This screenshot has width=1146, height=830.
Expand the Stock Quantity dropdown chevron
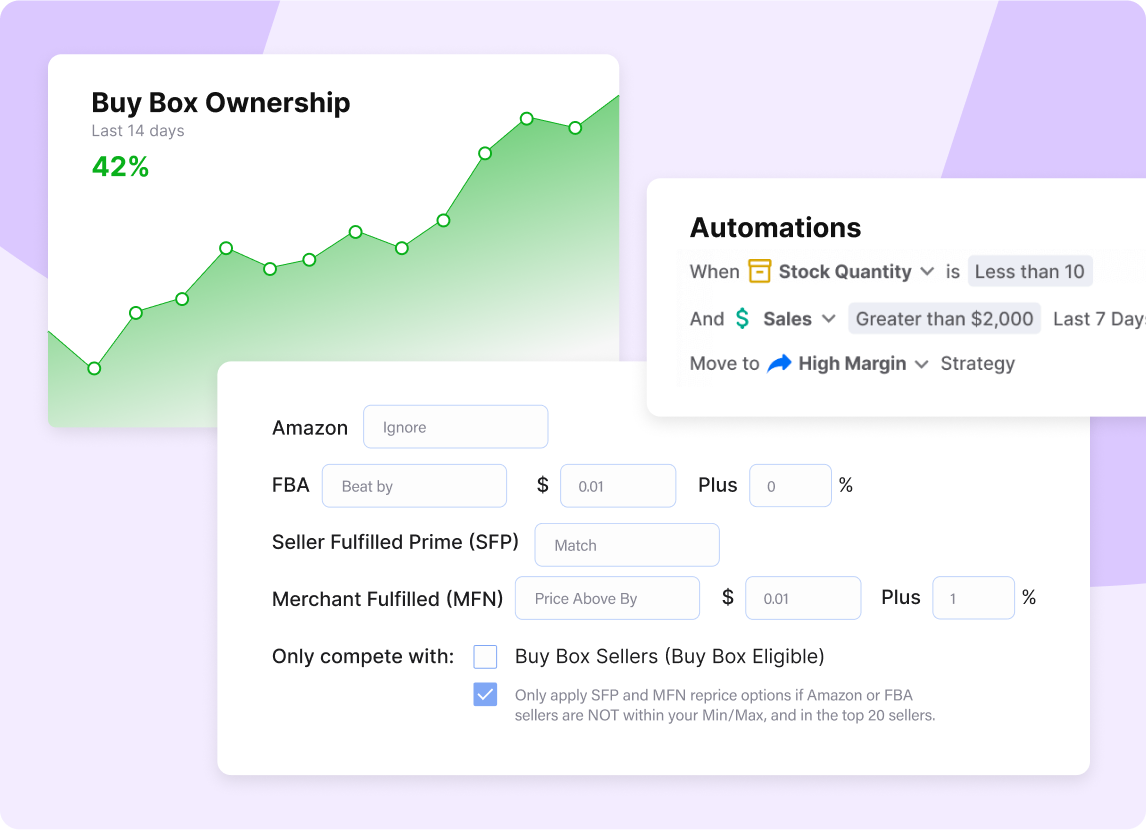click(x=927, y=272)
